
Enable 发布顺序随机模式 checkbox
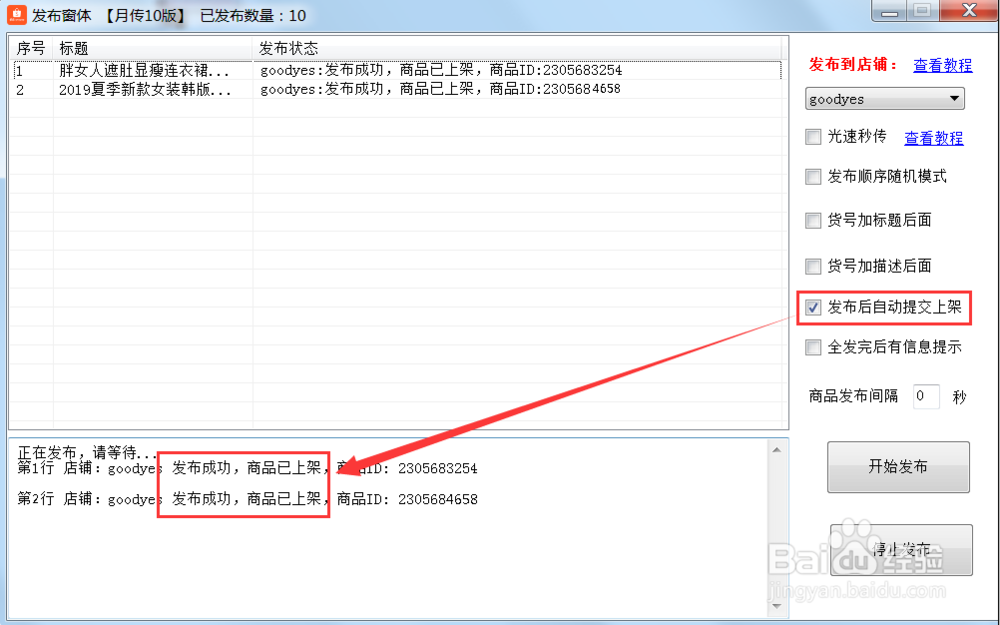click(812, 177)
